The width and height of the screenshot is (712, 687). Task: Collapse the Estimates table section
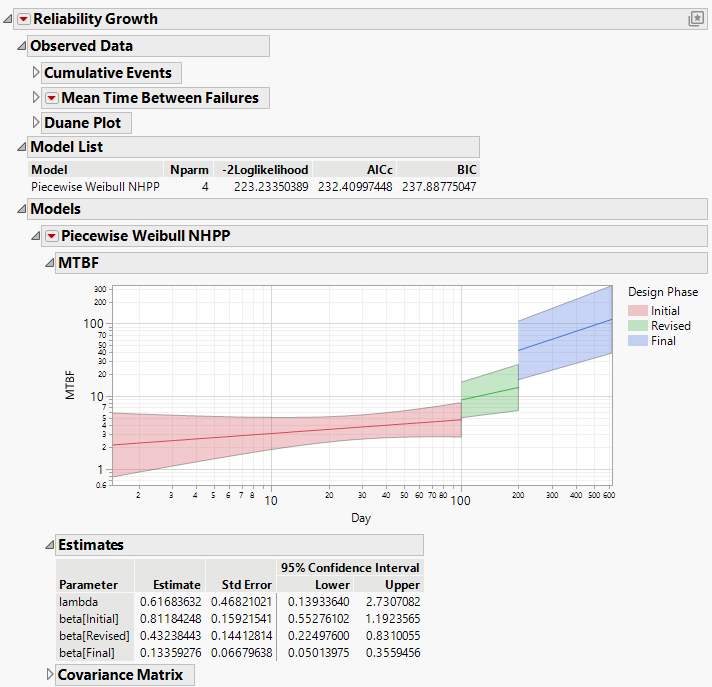click(50, 546)
